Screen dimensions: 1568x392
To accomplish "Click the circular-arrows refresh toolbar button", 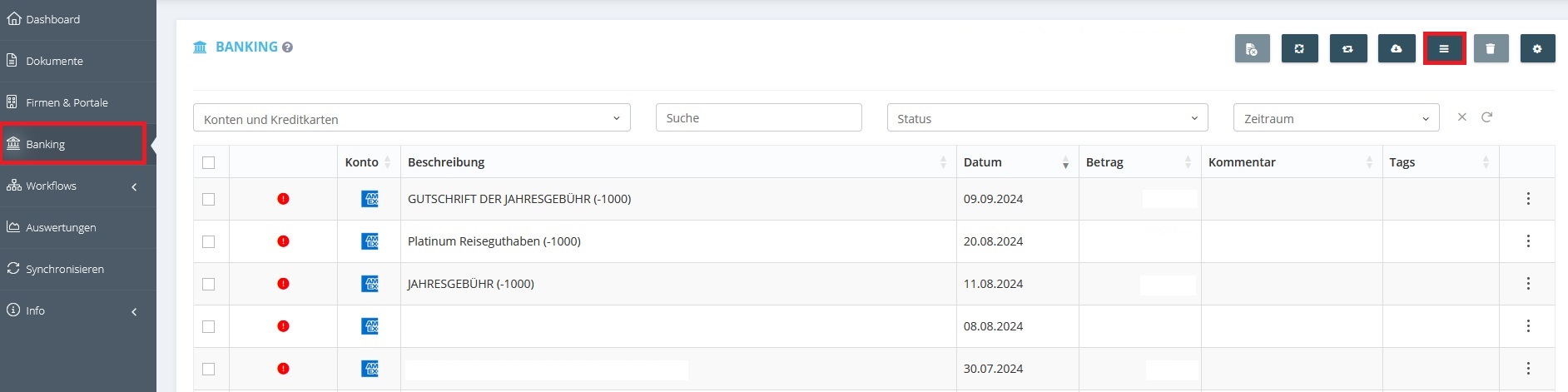I will 1299,49.
